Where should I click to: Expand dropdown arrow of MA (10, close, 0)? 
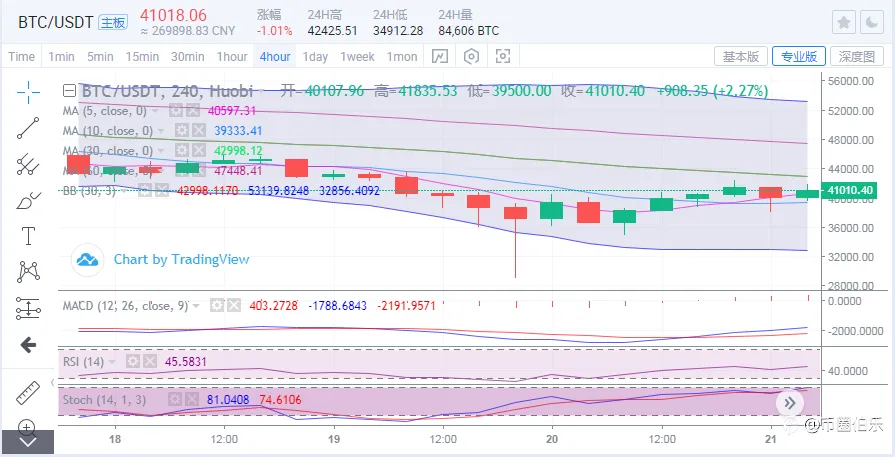coord(161,131)
